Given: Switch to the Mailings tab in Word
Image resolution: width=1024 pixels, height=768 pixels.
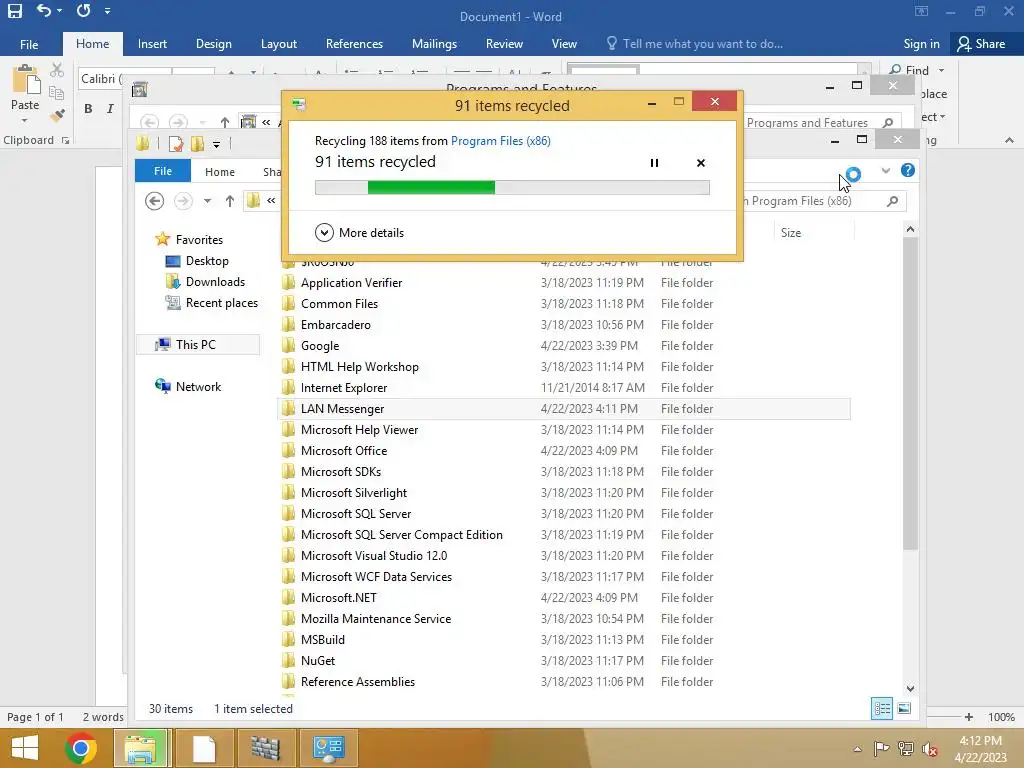Looking at the screenshot, I should pyautogui.click(x=434, y=44).
